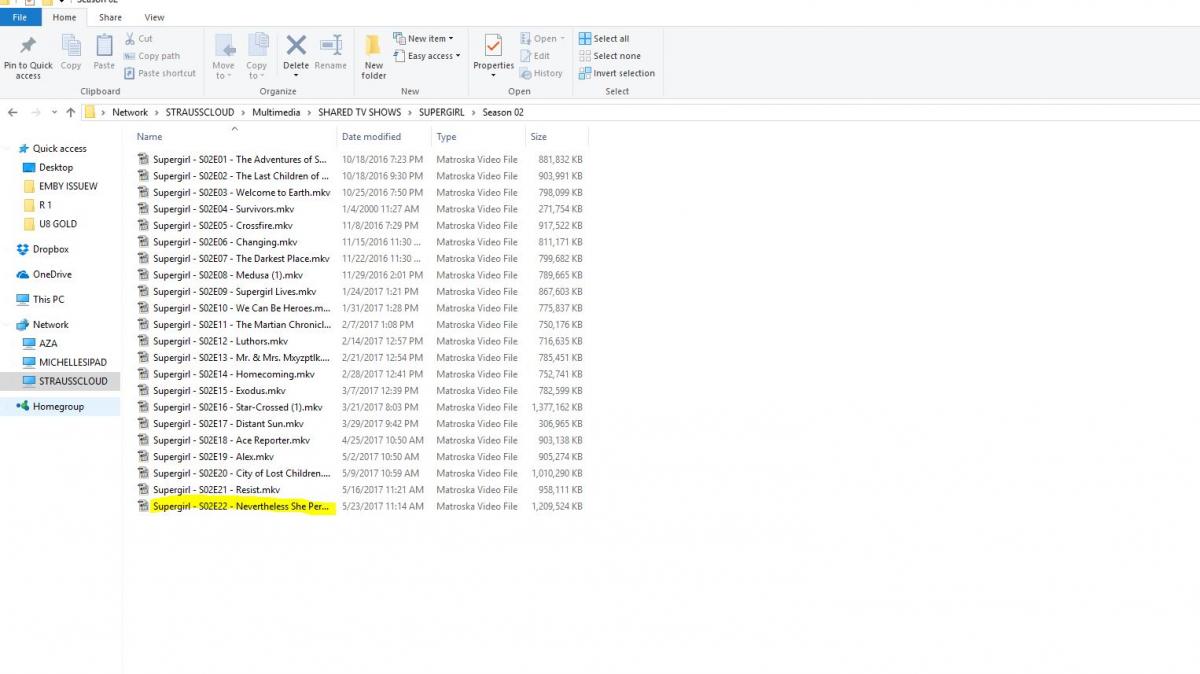Viewport: 1200px width, 674px height.
Task: Choose Paste shortcut in Clipboard group
Action: 160,73
